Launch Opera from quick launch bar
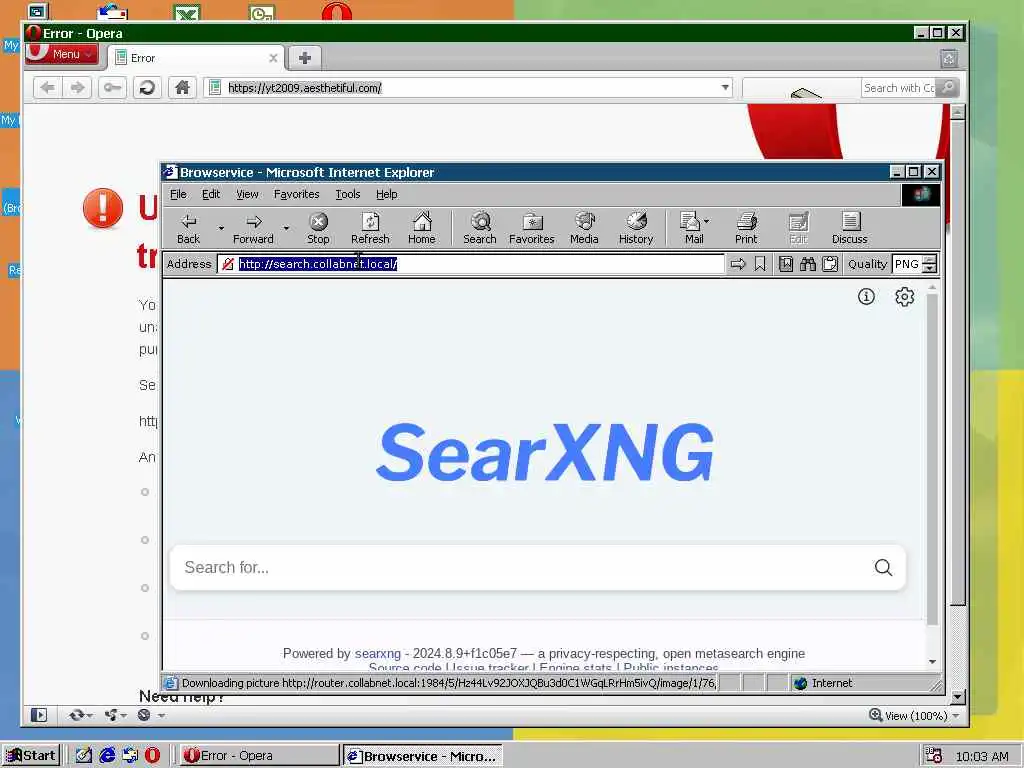 [x=152, y=756]
